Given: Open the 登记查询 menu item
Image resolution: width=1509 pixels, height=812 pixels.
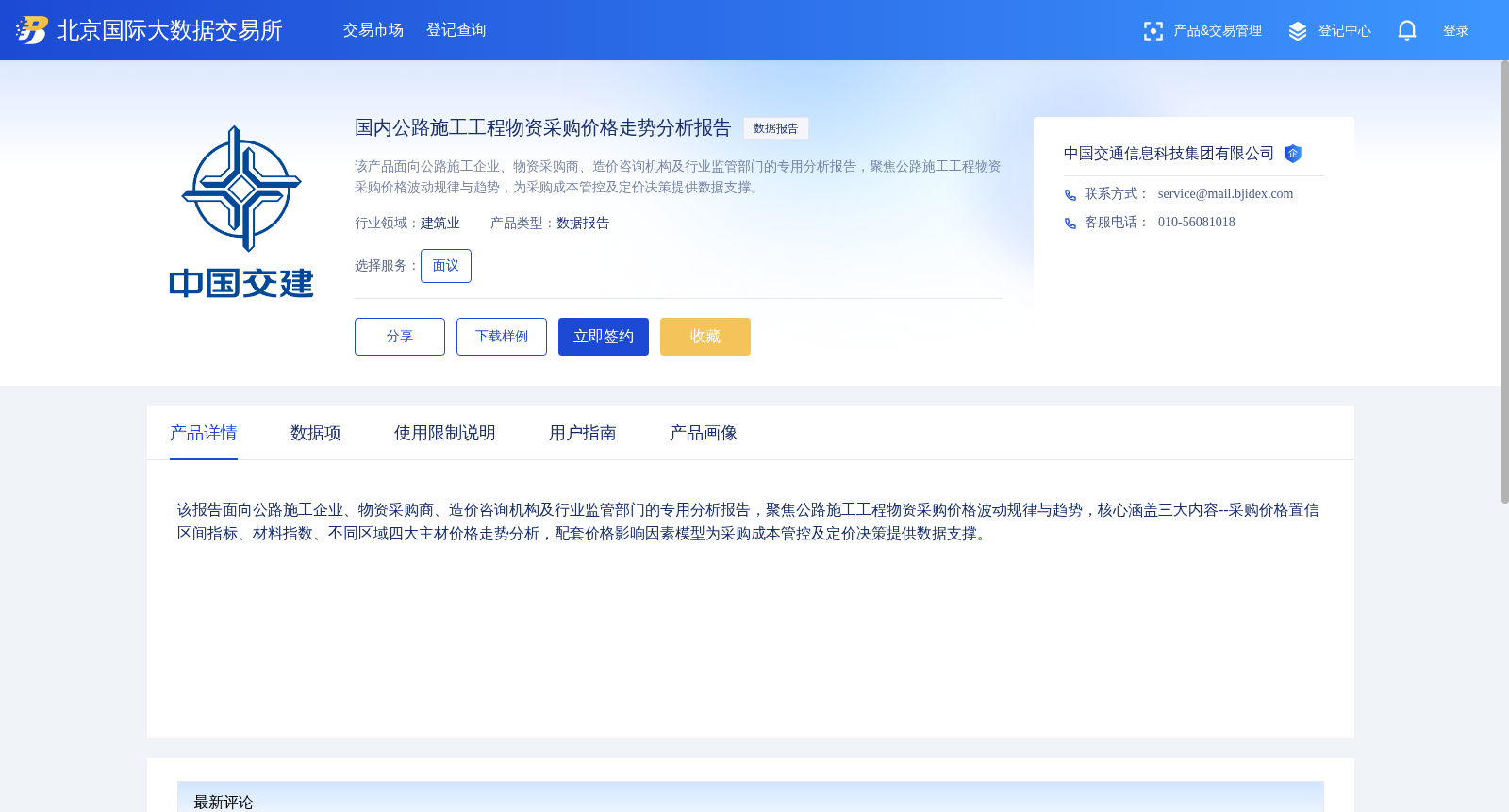Looking at the screenshot, I should pos(456,30).
